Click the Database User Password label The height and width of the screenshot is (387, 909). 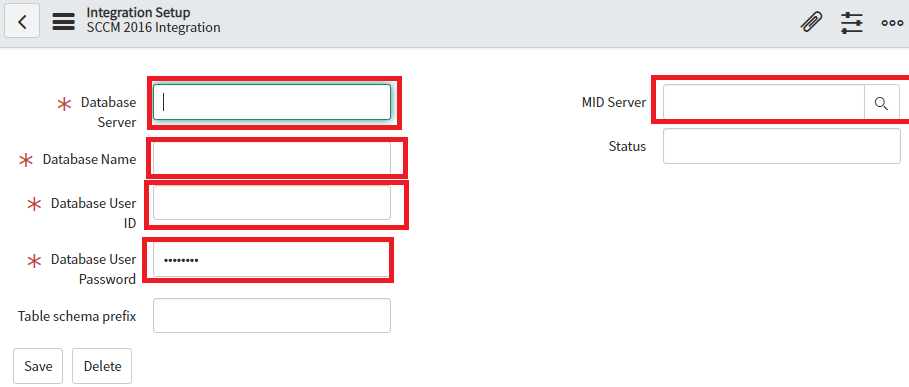coord(94,269)
